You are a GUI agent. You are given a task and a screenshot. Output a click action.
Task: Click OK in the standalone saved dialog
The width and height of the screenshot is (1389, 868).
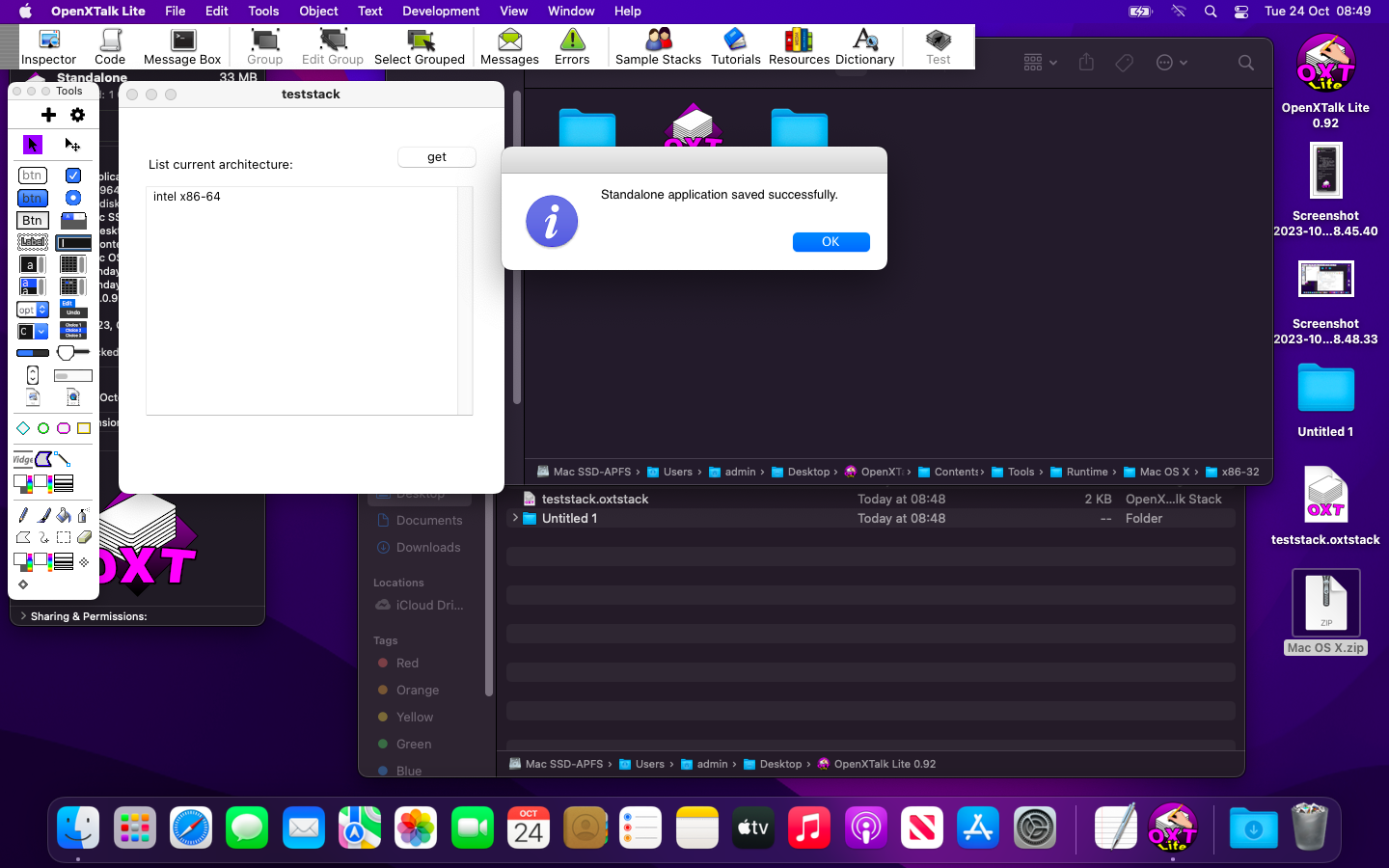pos(831,242)
